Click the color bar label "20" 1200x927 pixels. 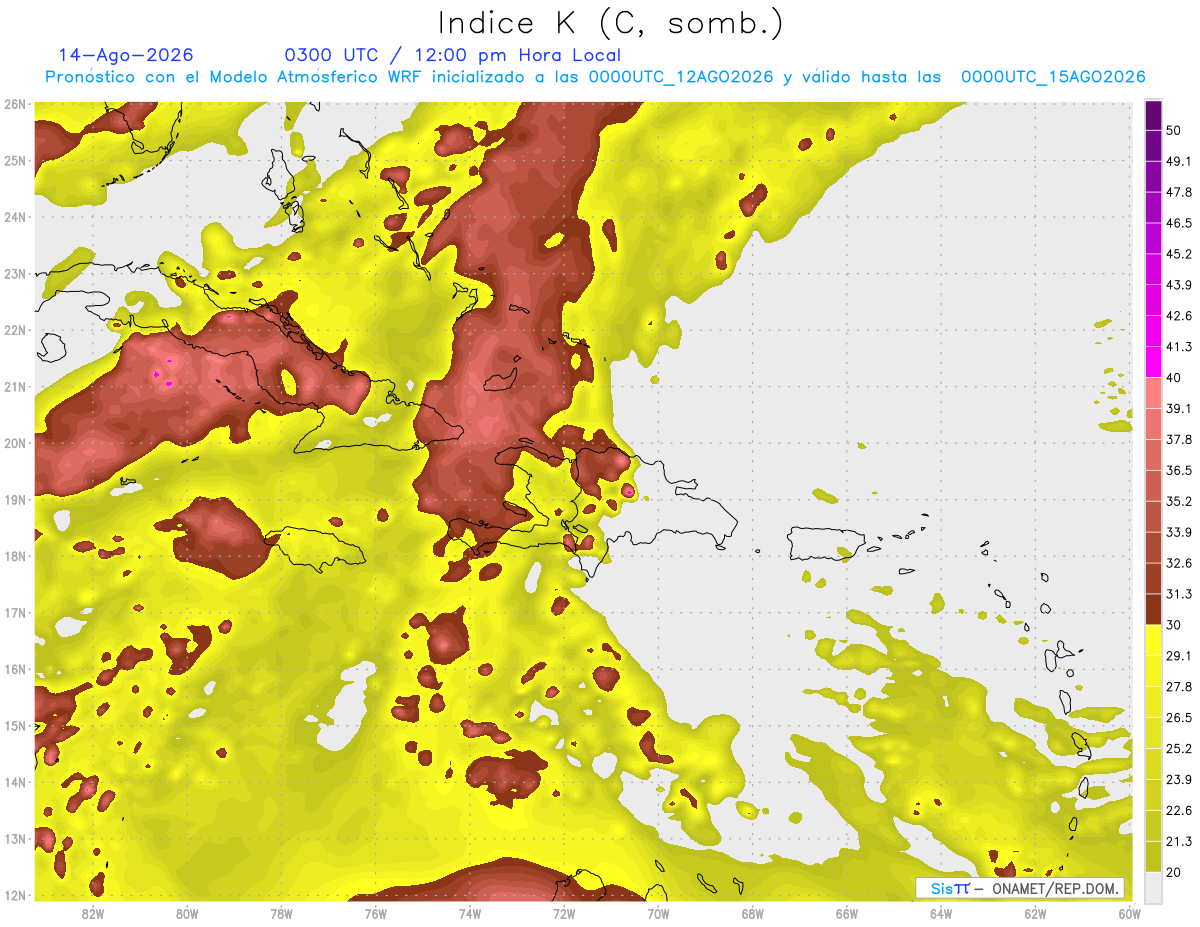click(x=1173, y=872)
